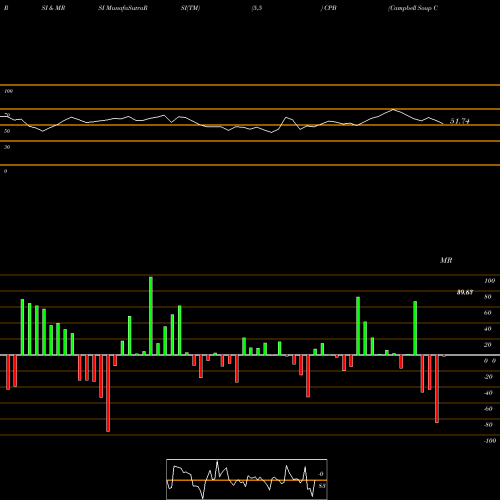Screen dimensions: 500x500
Task: Click the MR axis label -80
Action: pyautogui.click(x=488, y=425)
